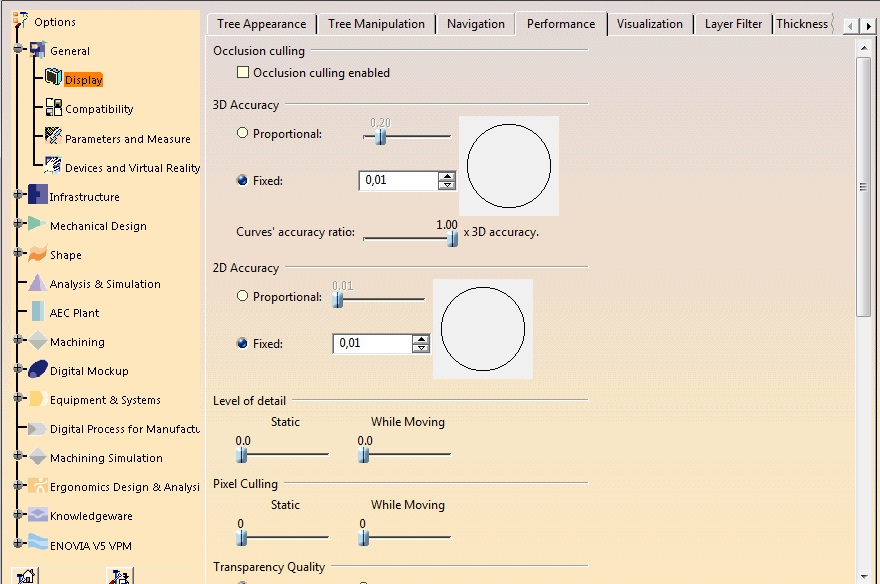This screenshot has height=584, width=880.
Task: Switch to the Visualization tab
Action: tap(650, 24)
